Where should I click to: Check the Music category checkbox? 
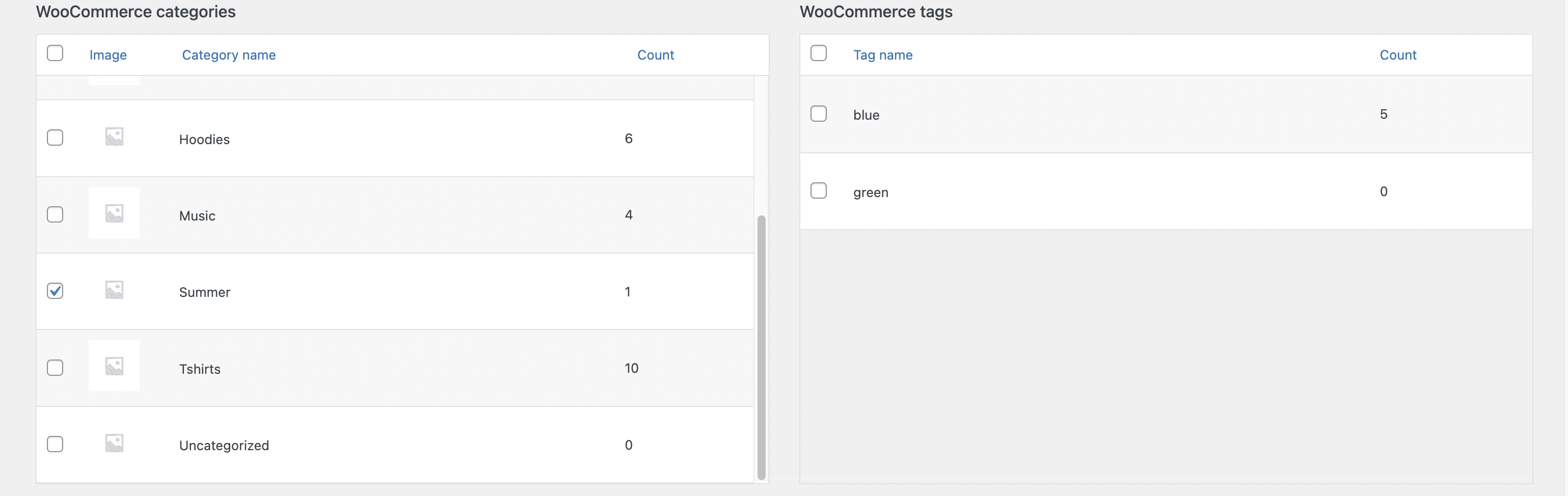pos(55,214)
